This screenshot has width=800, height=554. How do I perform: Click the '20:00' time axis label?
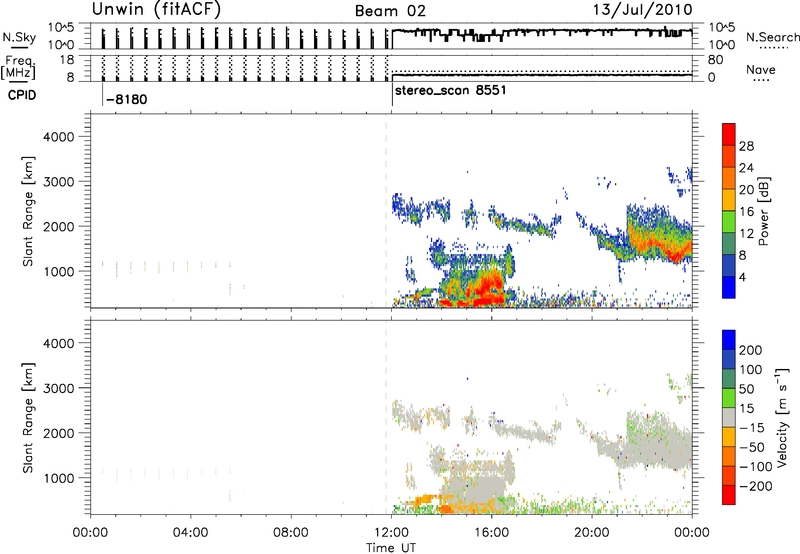(x=592, y=533)
